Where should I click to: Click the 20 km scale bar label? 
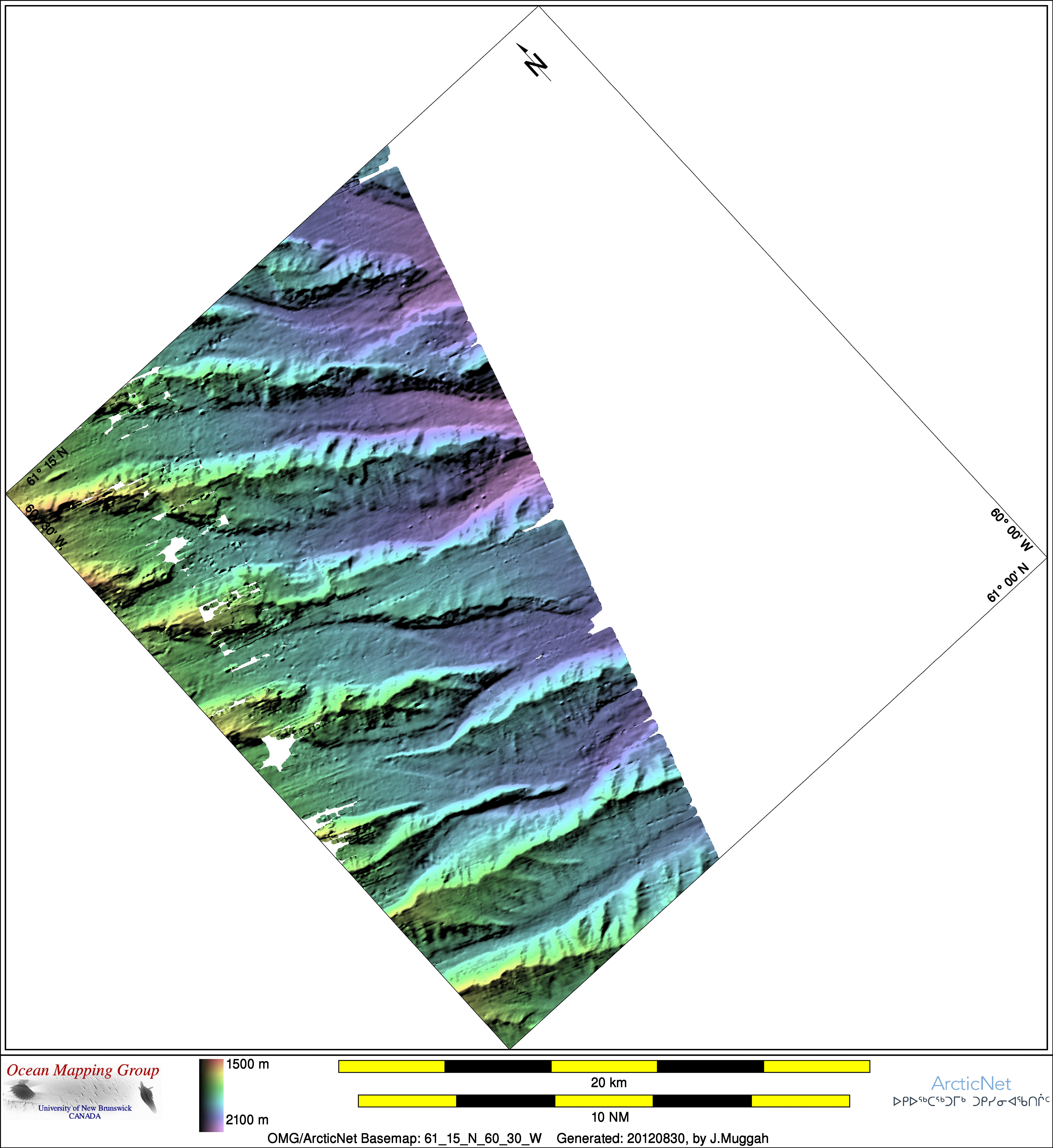[608, 1082]
